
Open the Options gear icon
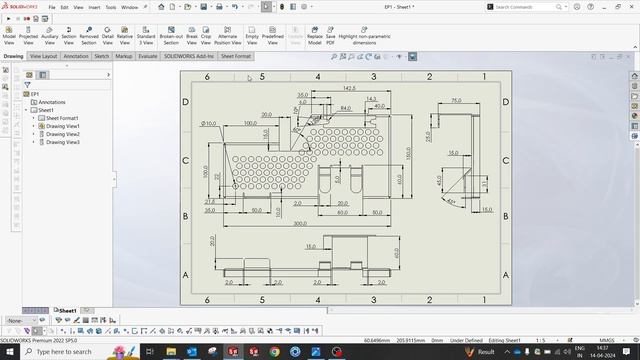coord(304,7)
